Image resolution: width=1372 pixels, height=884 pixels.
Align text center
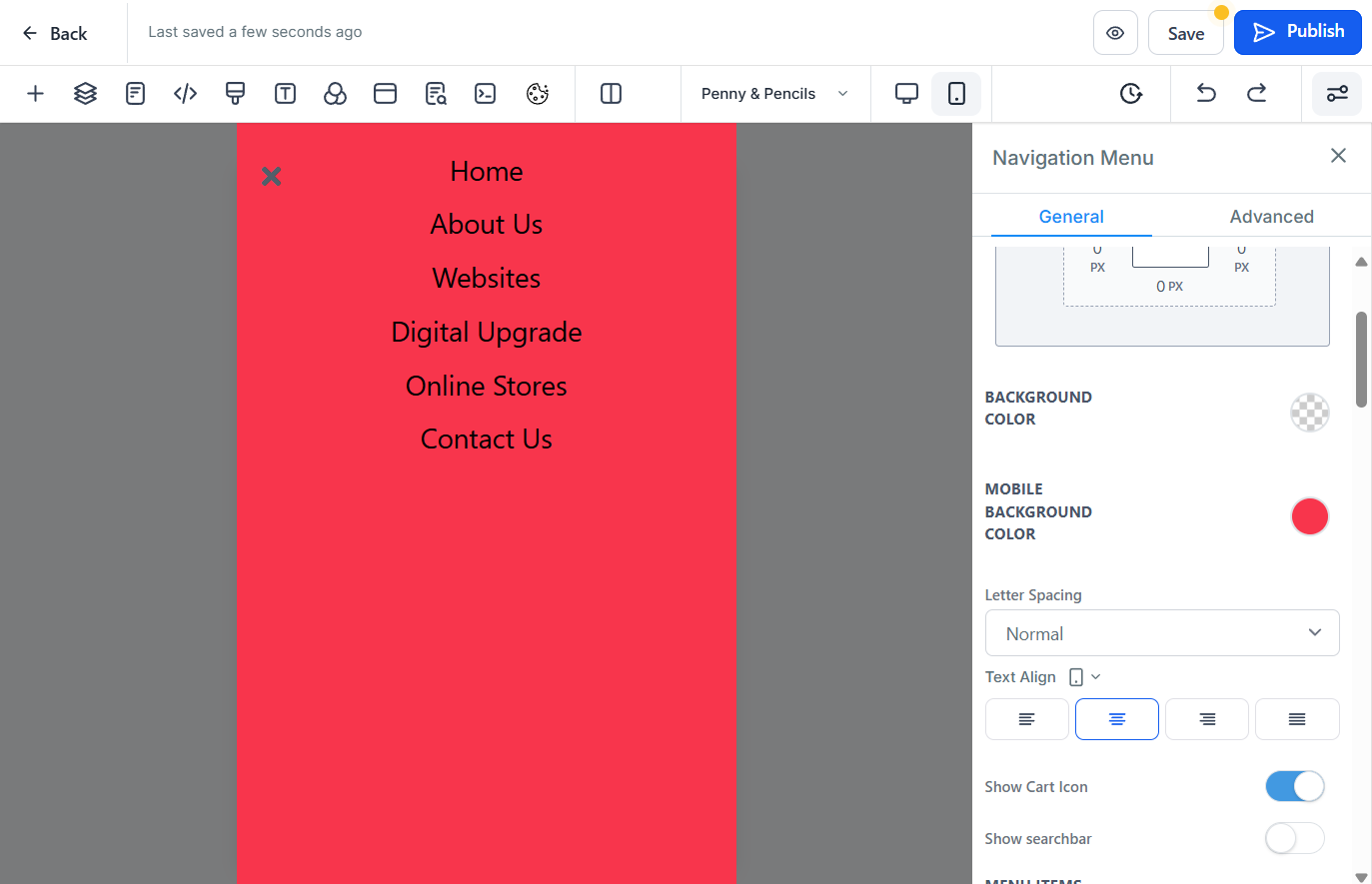click(1117, 719)
